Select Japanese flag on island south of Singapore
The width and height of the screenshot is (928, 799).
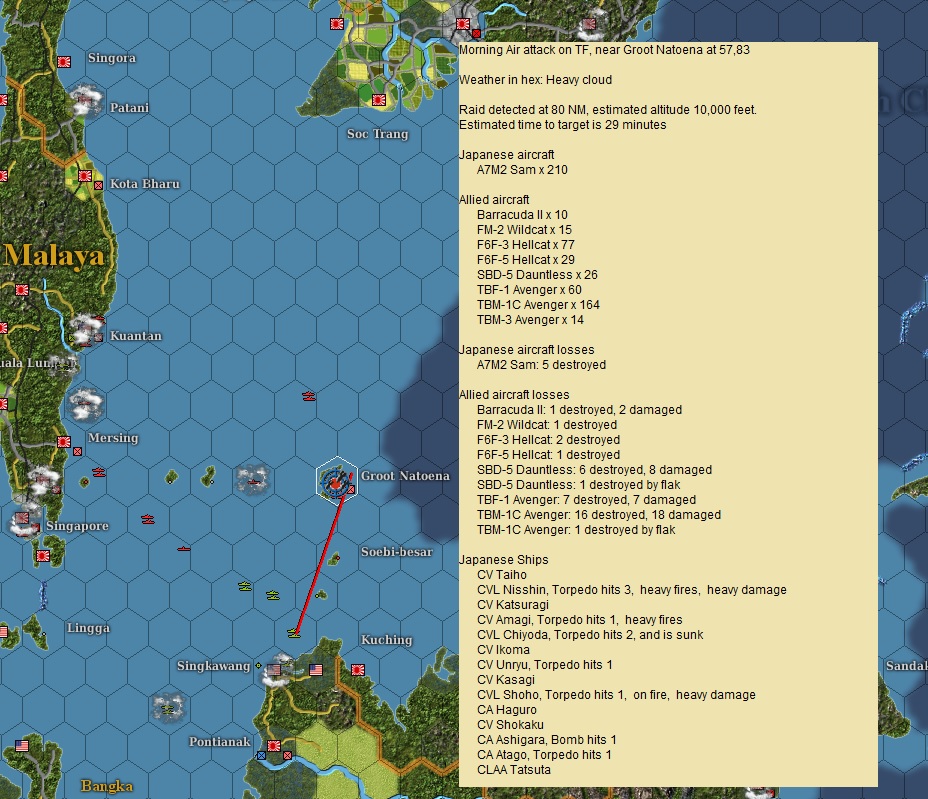coord(43,556)
